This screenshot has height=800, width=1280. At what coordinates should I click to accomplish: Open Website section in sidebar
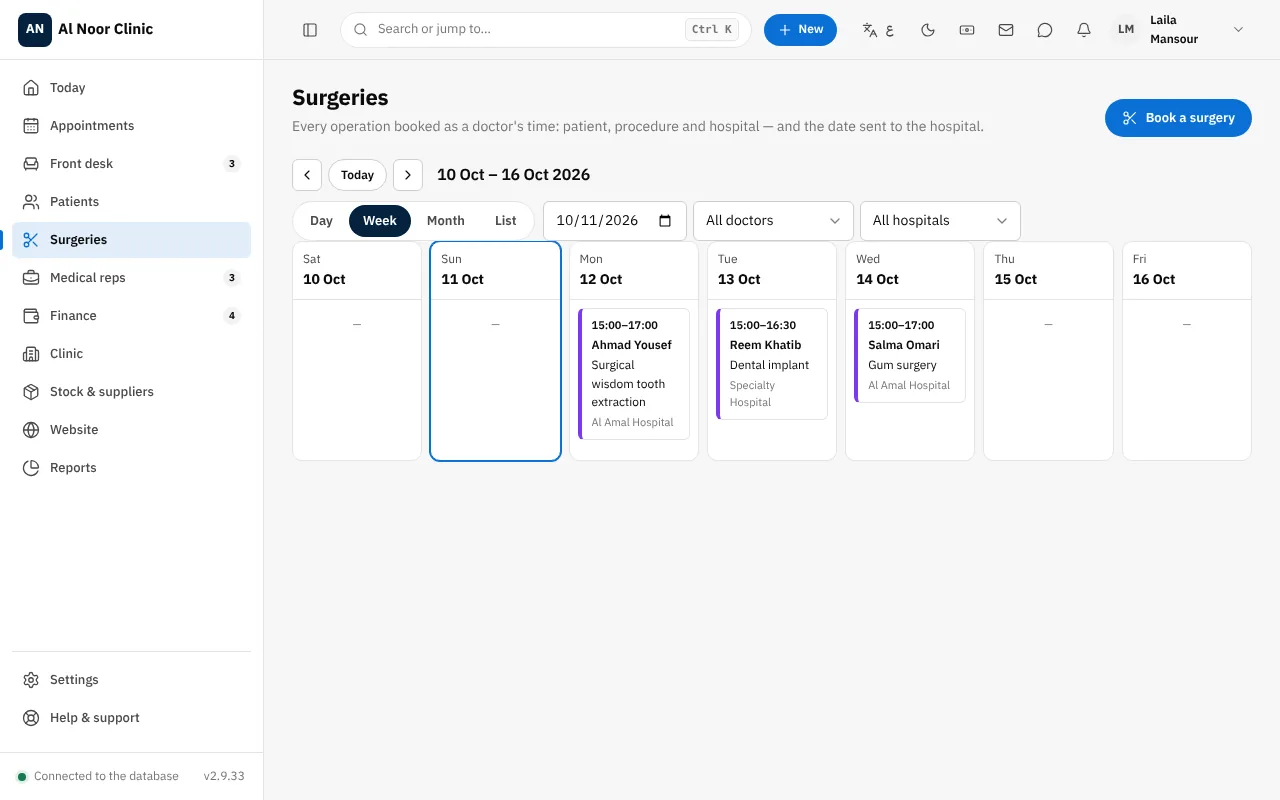[131, 430]
